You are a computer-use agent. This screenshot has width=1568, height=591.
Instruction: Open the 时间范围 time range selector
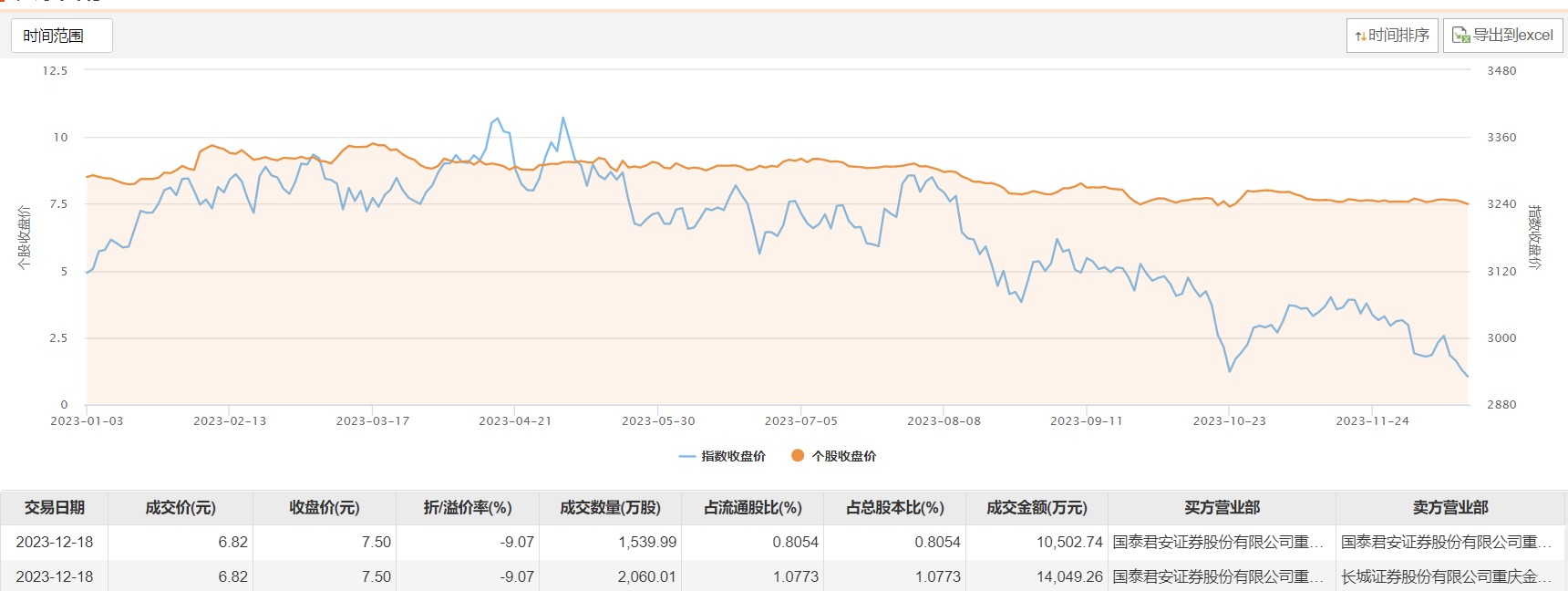click(x=61, y=36)
